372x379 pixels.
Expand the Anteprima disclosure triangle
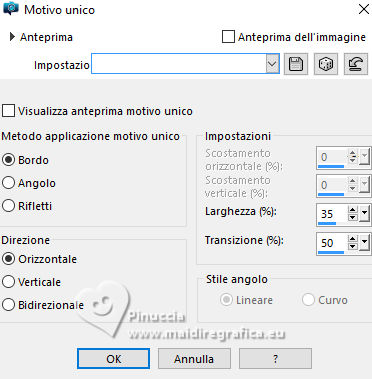pos(12,37)
